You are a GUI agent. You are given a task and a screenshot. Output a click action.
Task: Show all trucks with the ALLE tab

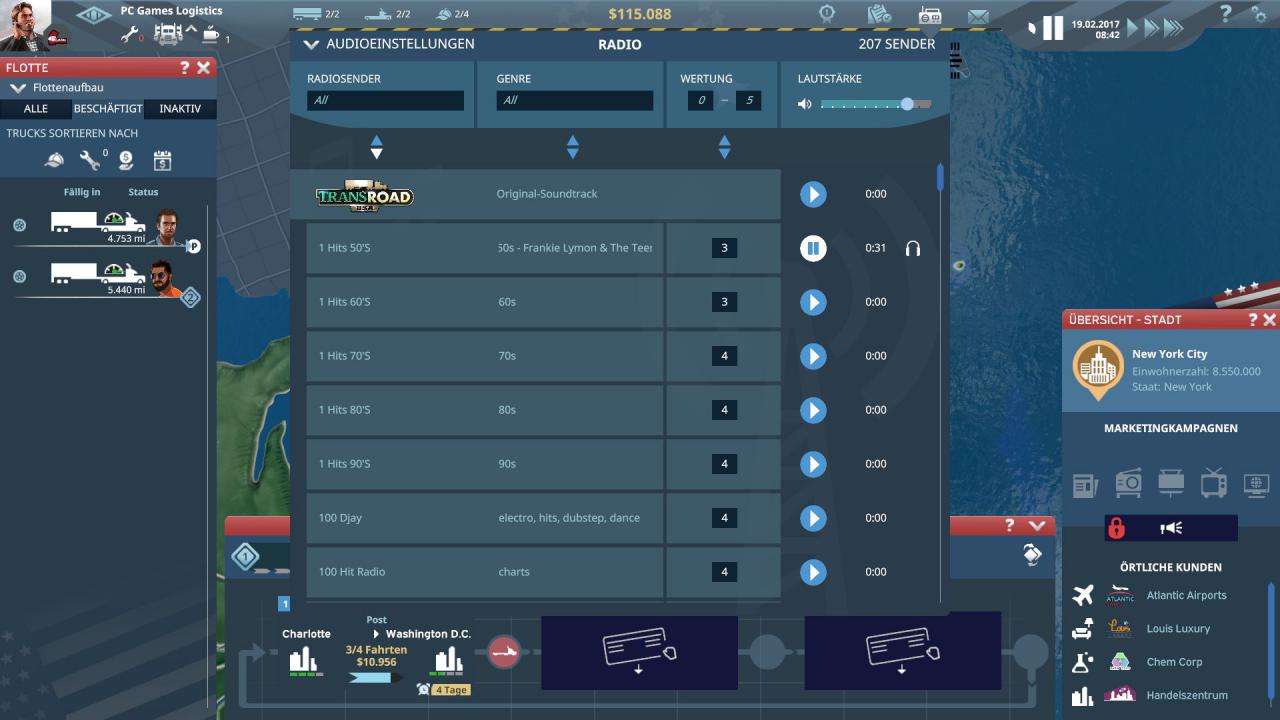(35, 109)
